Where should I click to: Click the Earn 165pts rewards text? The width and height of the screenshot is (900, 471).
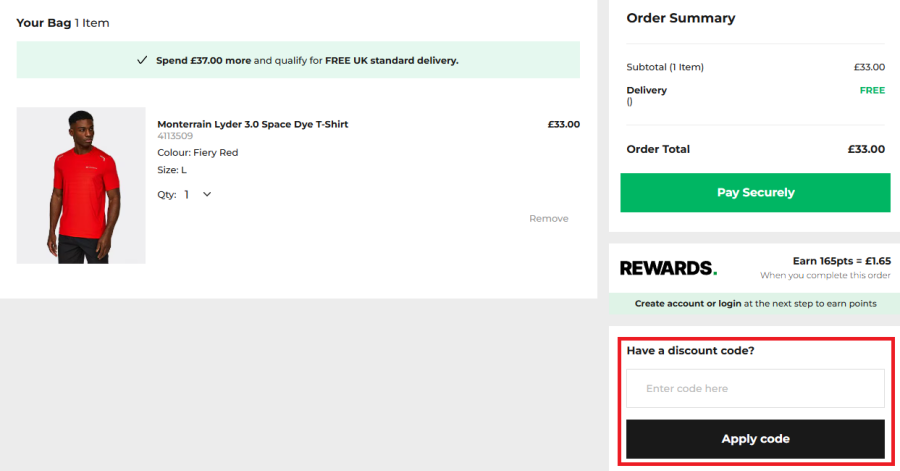click(x=840, y=261)
